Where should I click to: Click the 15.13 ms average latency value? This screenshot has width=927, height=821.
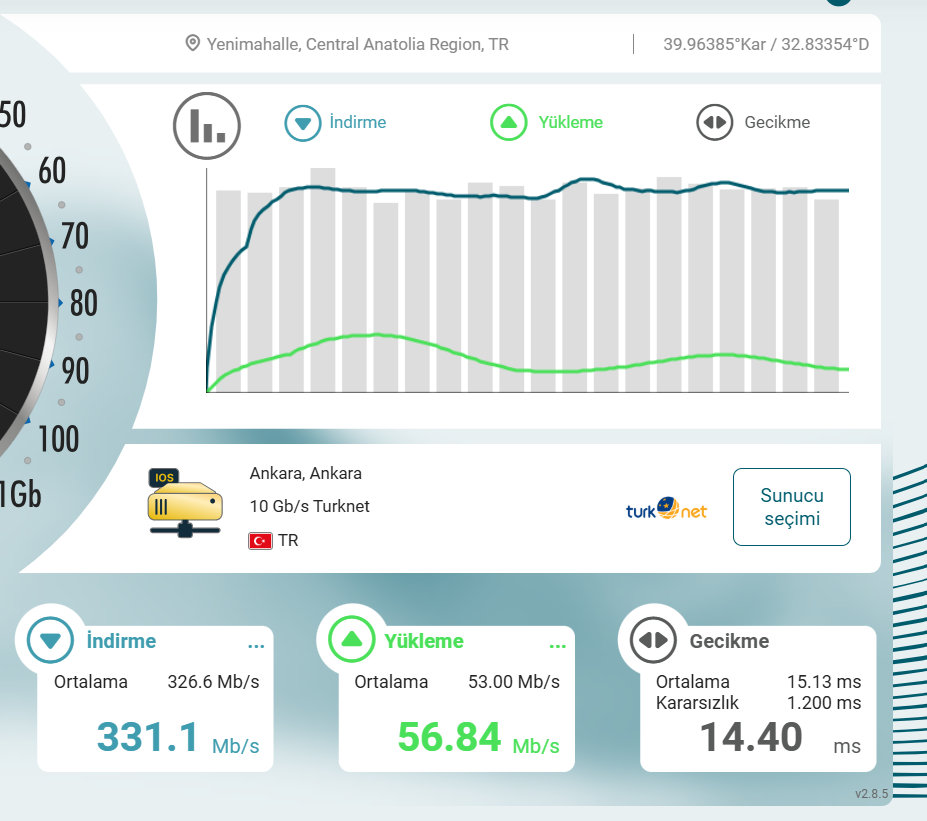[x=824, y=682]
